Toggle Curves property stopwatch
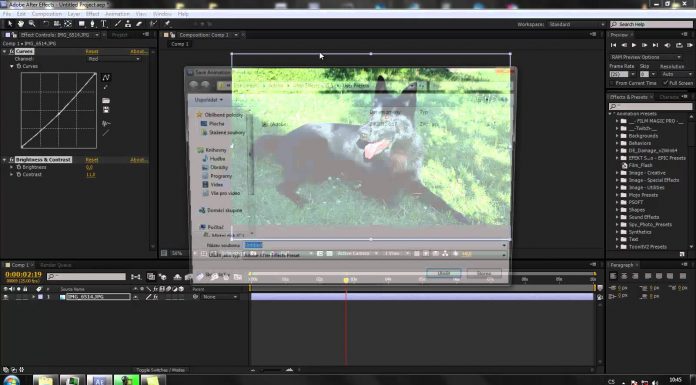Image resolution: width=696 pixels, height=385 pixels. [x=19, y=66]
